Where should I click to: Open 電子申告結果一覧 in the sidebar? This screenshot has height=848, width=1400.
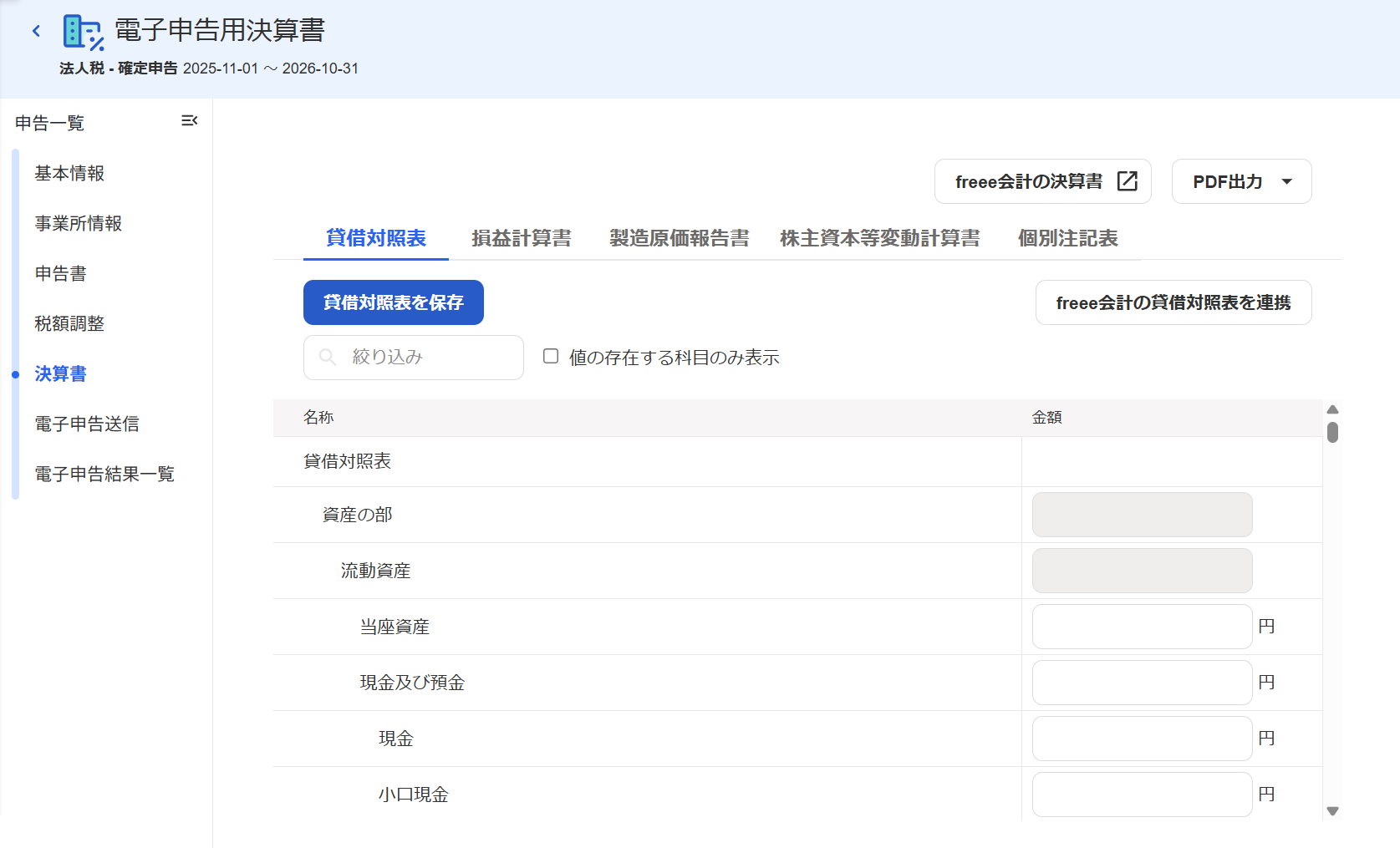click(x=104, y=474)
